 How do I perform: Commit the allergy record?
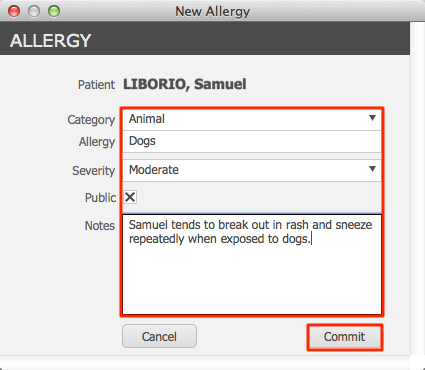click(345, 337)
